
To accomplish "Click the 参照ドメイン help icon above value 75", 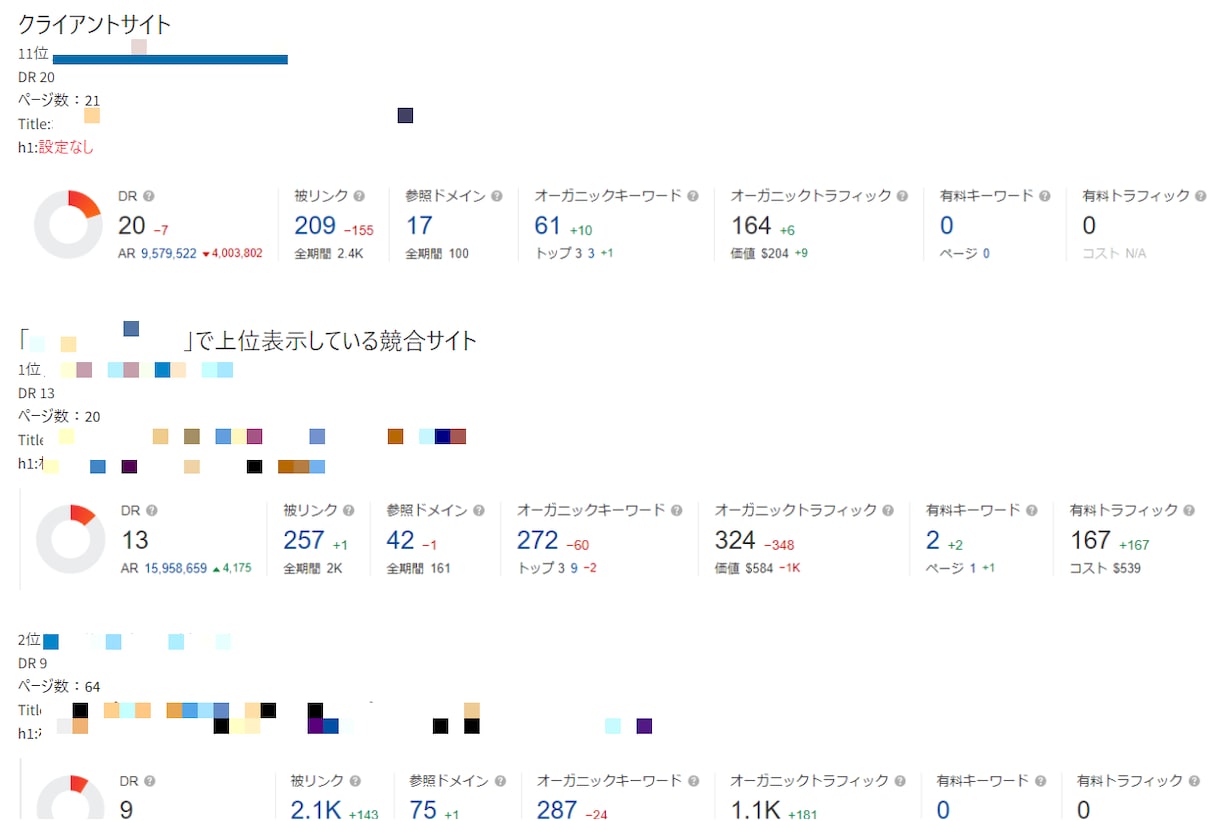I will (500, 782).
